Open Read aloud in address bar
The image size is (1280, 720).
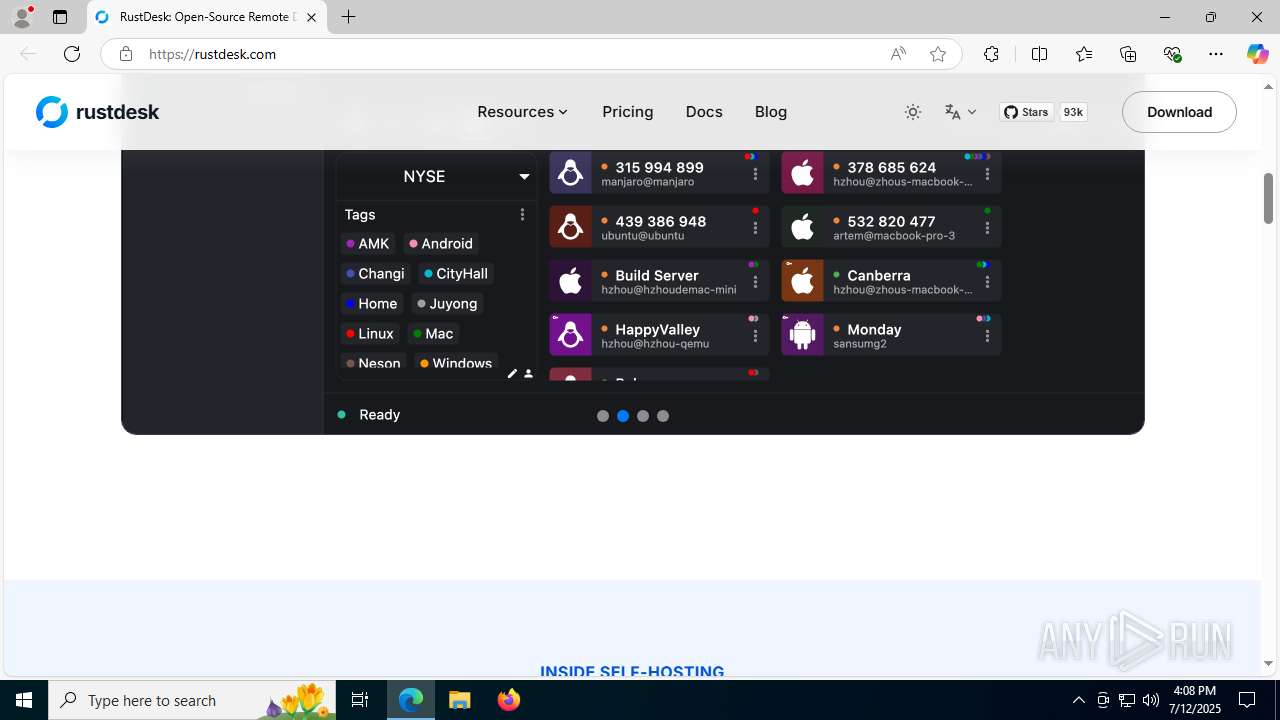pos(898,54)
